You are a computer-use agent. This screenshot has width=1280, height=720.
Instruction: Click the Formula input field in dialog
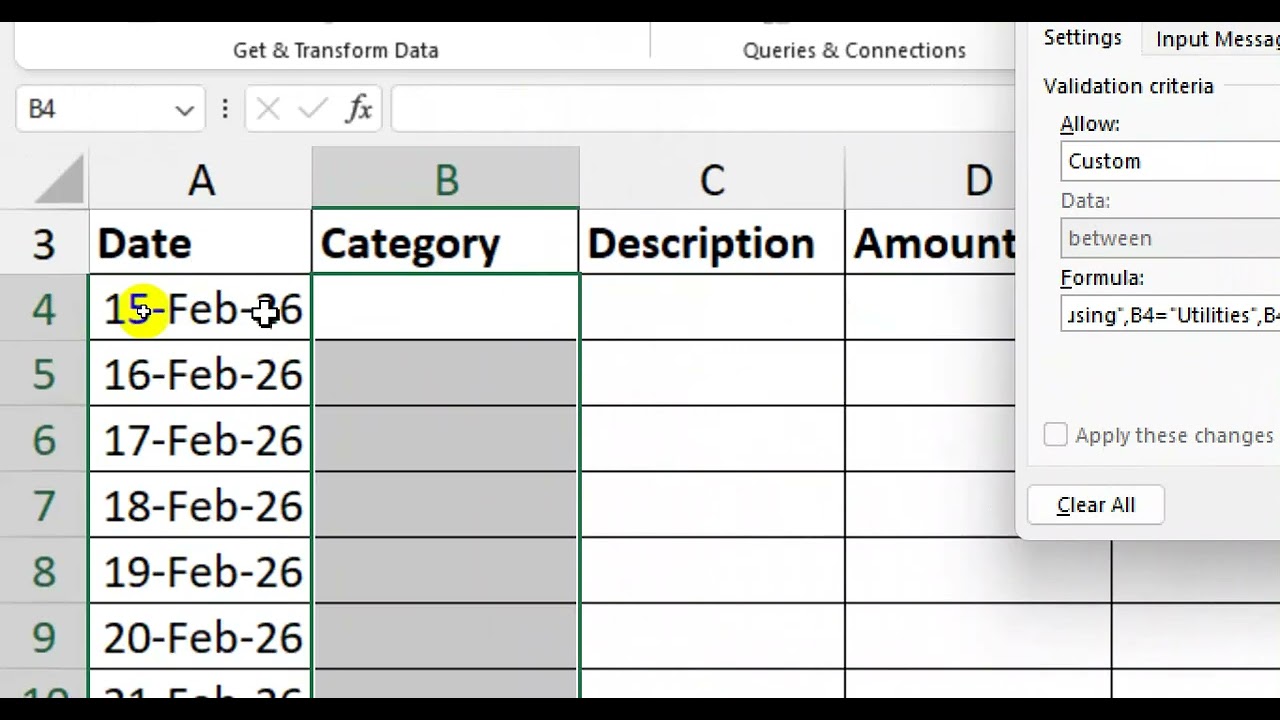click(1171, 315)
